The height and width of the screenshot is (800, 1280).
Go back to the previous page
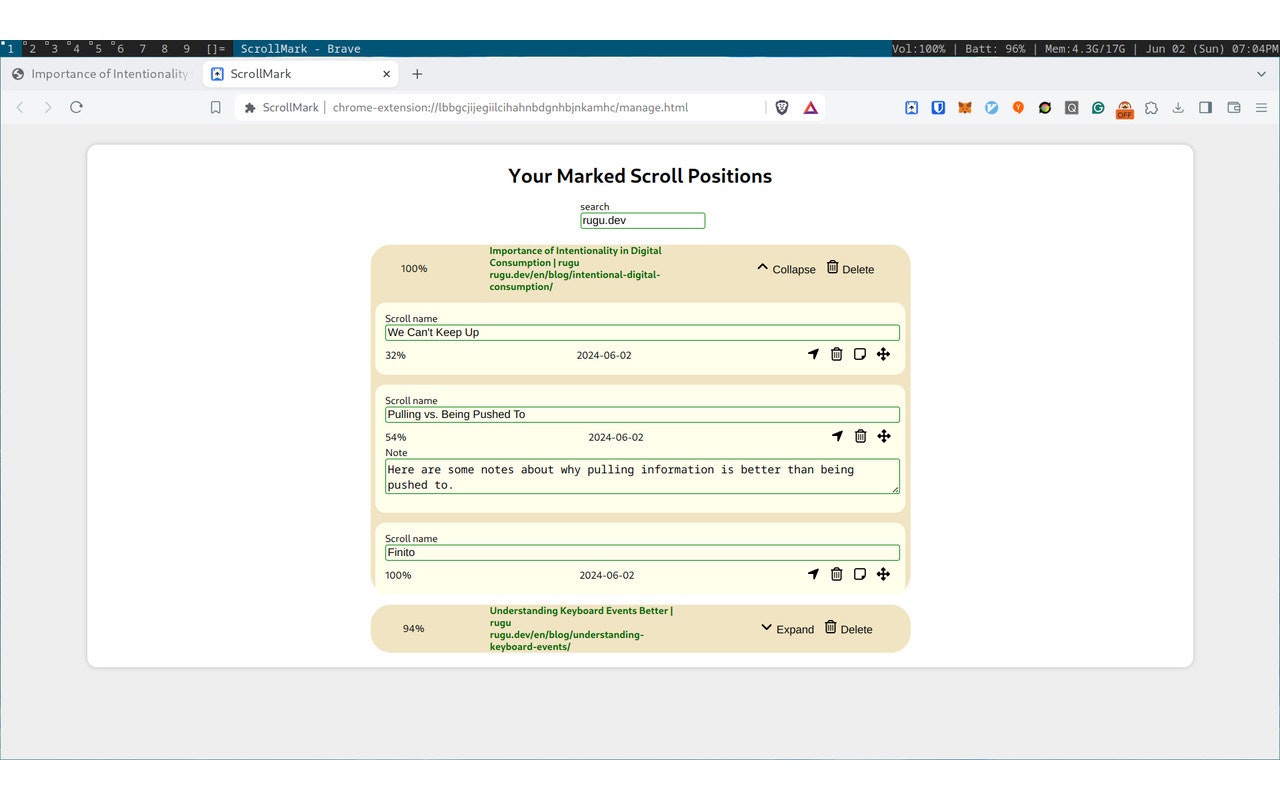(x=20, y=107)
